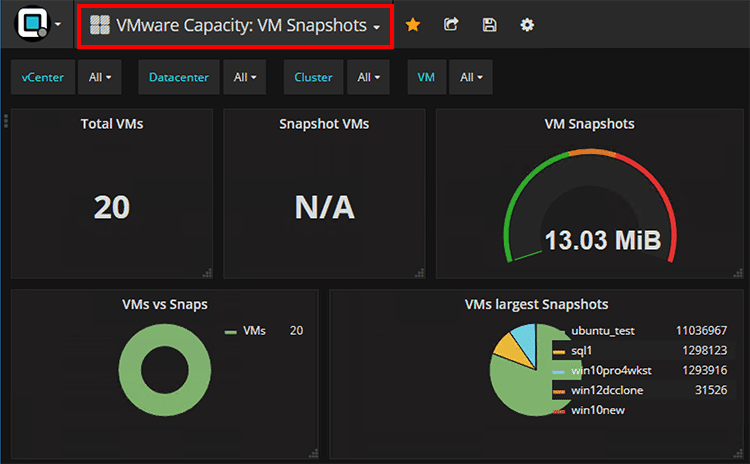Image resolution: width=750 pixels, height=464 pixels.
Task: Share the dashboard via share icon
Action: pos(451,24)
